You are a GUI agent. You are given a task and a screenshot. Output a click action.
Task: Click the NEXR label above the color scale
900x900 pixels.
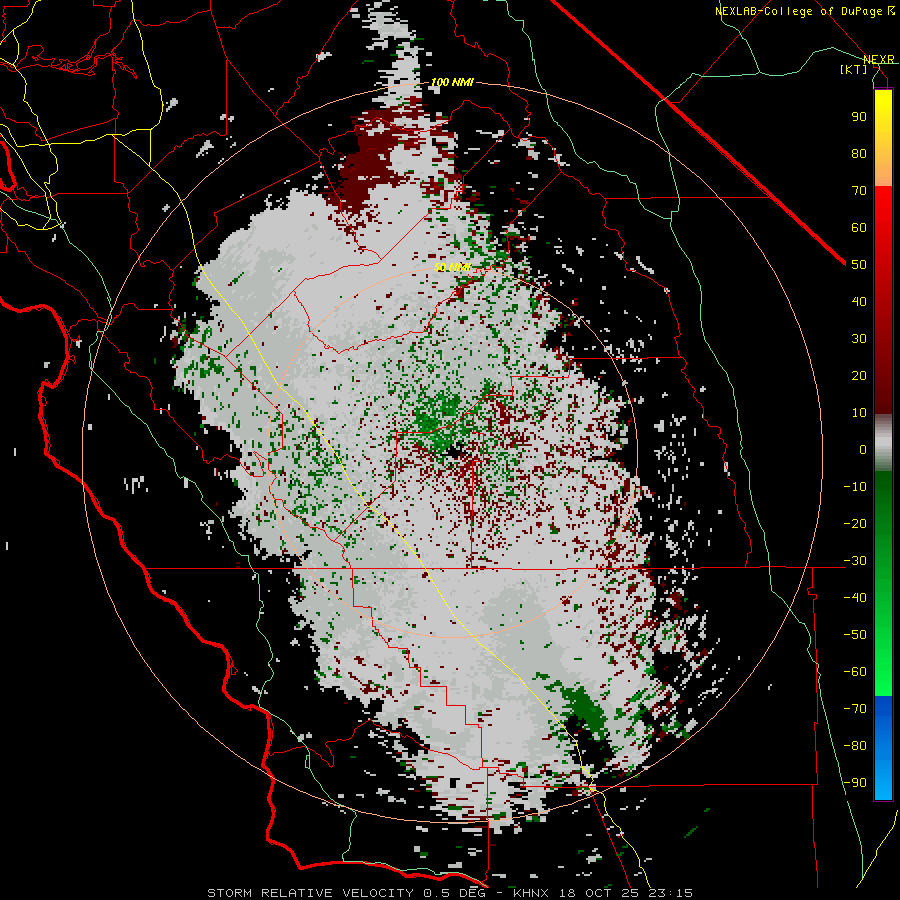point(879,59)
